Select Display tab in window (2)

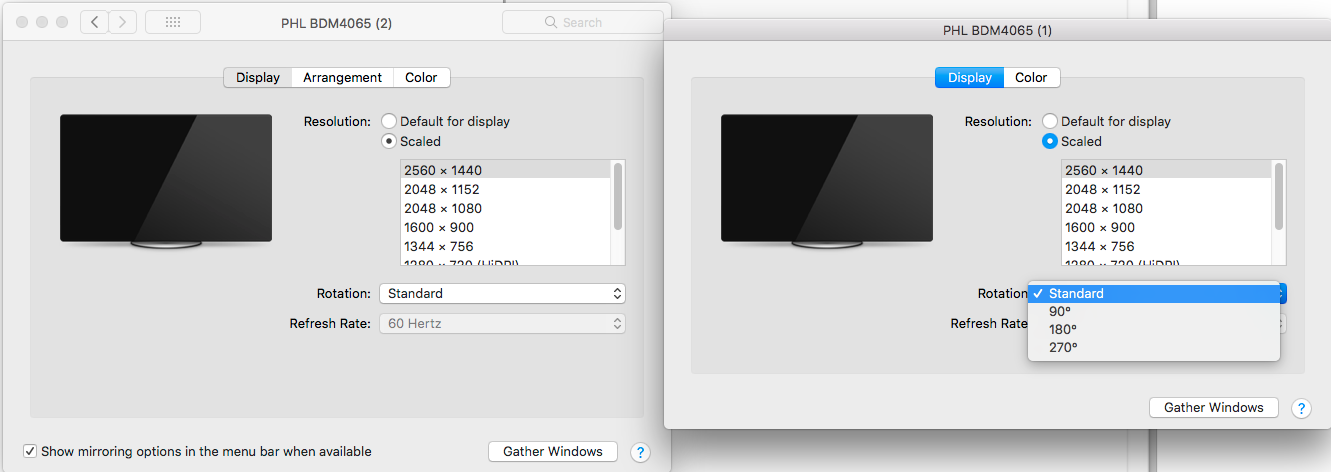258,77
